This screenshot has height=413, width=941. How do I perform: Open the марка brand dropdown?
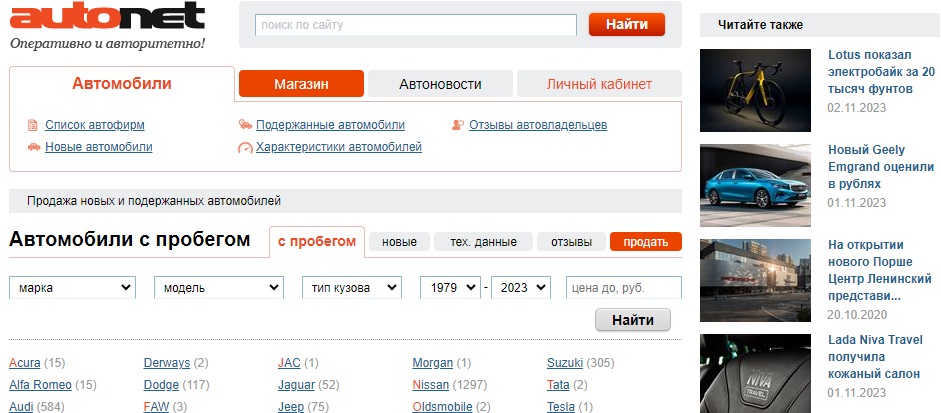point(73,288)
